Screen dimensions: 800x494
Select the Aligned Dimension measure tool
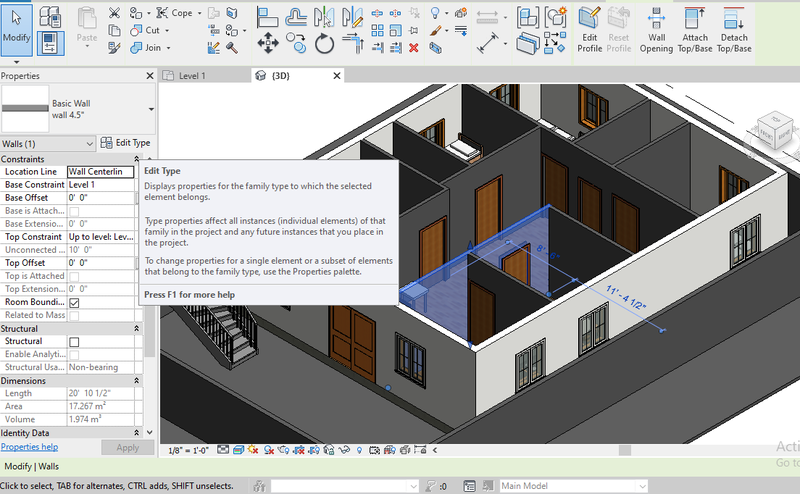[488, 43]
